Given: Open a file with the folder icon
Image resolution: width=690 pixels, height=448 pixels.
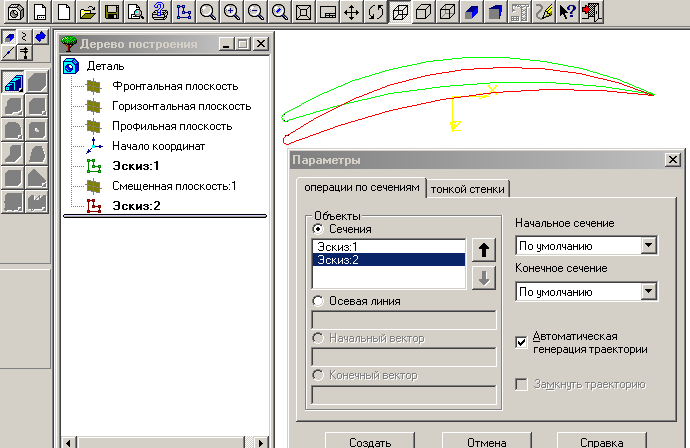Looking at the screenshot, I should click(x=88, y=12).
